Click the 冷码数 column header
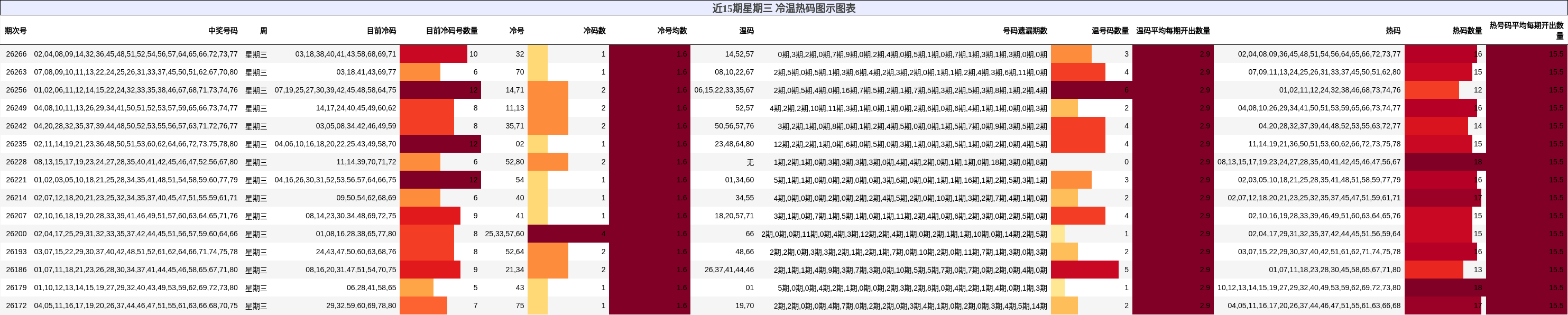 point(594,31)
